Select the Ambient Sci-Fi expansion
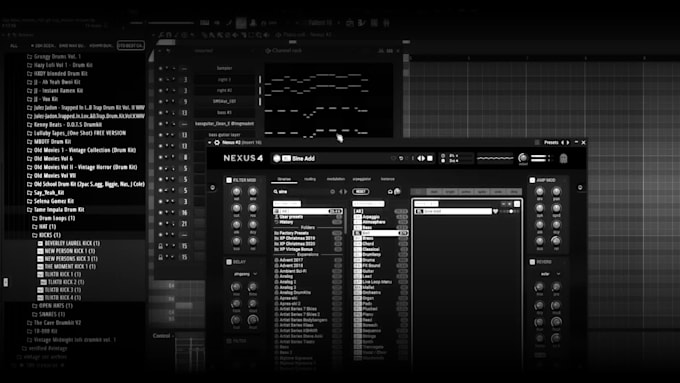Image resolution: width=680 pixels, height=383 pixels. pos(309,271)
